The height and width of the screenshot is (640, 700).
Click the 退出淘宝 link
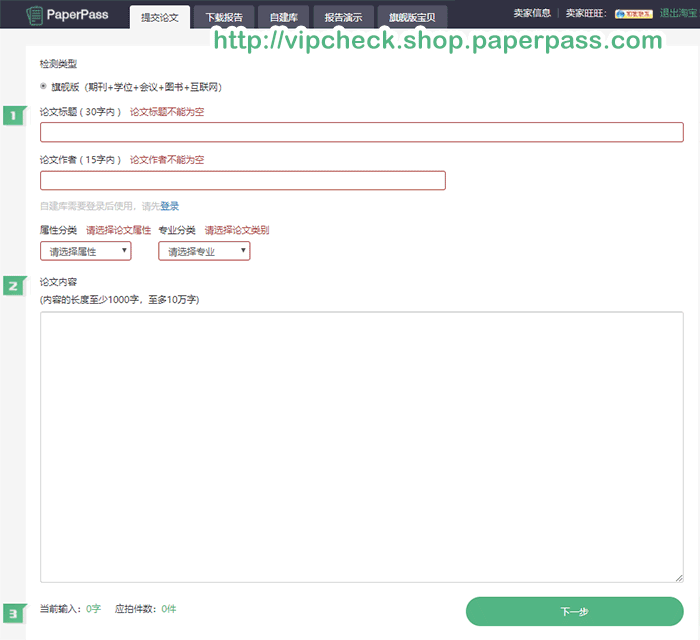tap(678, 13)
